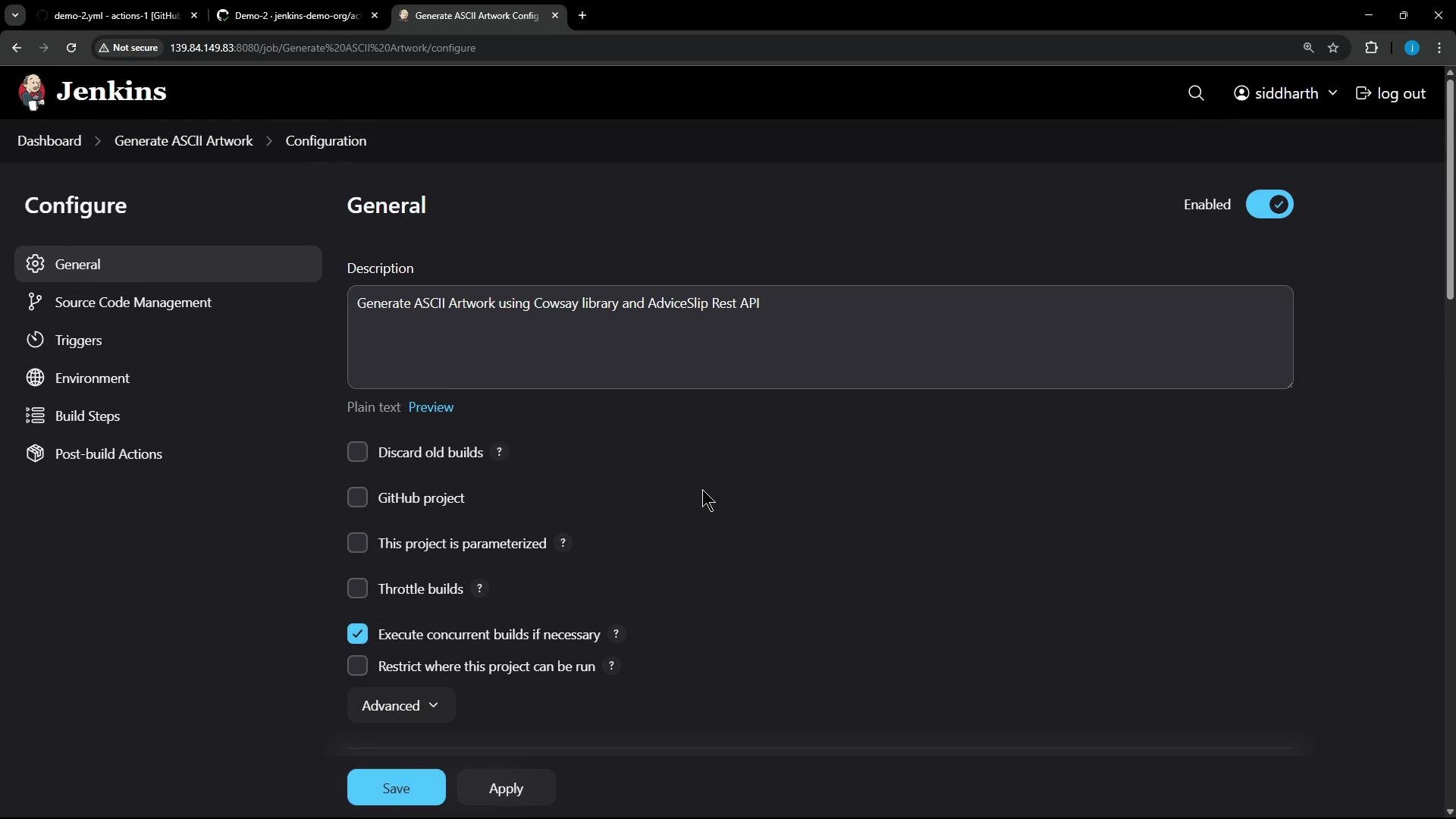Show help for Execute concurrent builds
The width and height of the screenshot is (1456, 819).
pyautogui.click(x=617, y=635)
